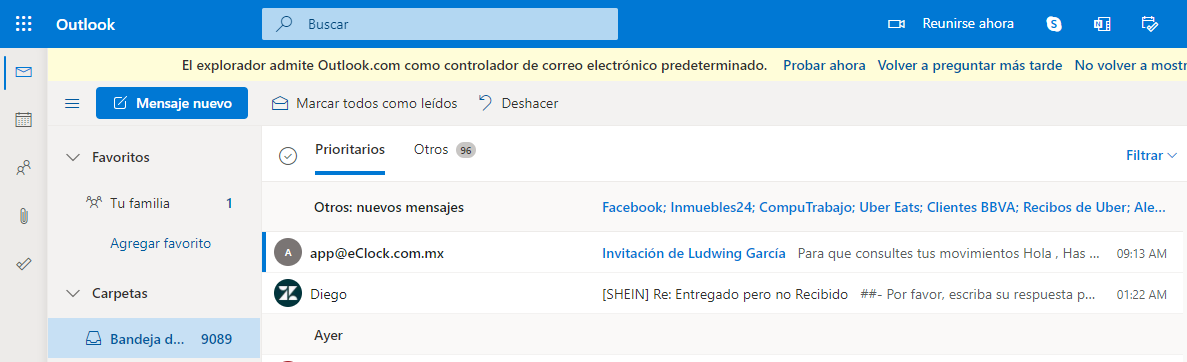The image size is (1187, 362).
Task: Select the app@eClock.com.mx message avatar
Action: point(287,253)
